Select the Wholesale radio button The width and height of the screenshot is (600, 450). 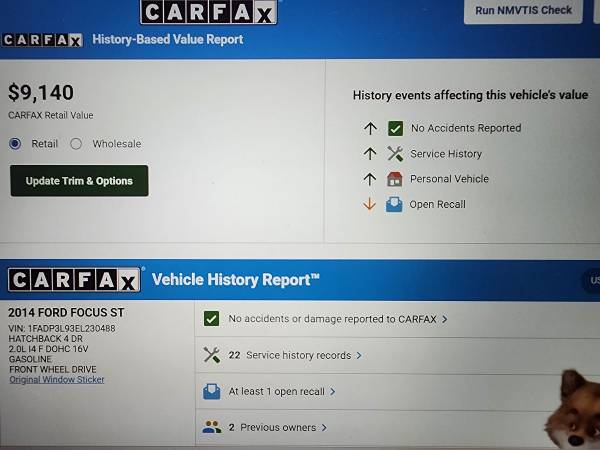coord(76,144)
